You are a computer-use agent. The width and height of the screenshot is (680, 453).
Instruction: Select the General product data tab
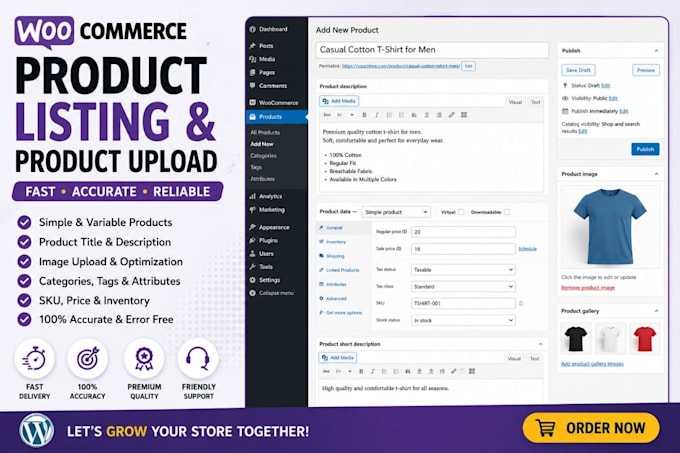tap(344, 228)
